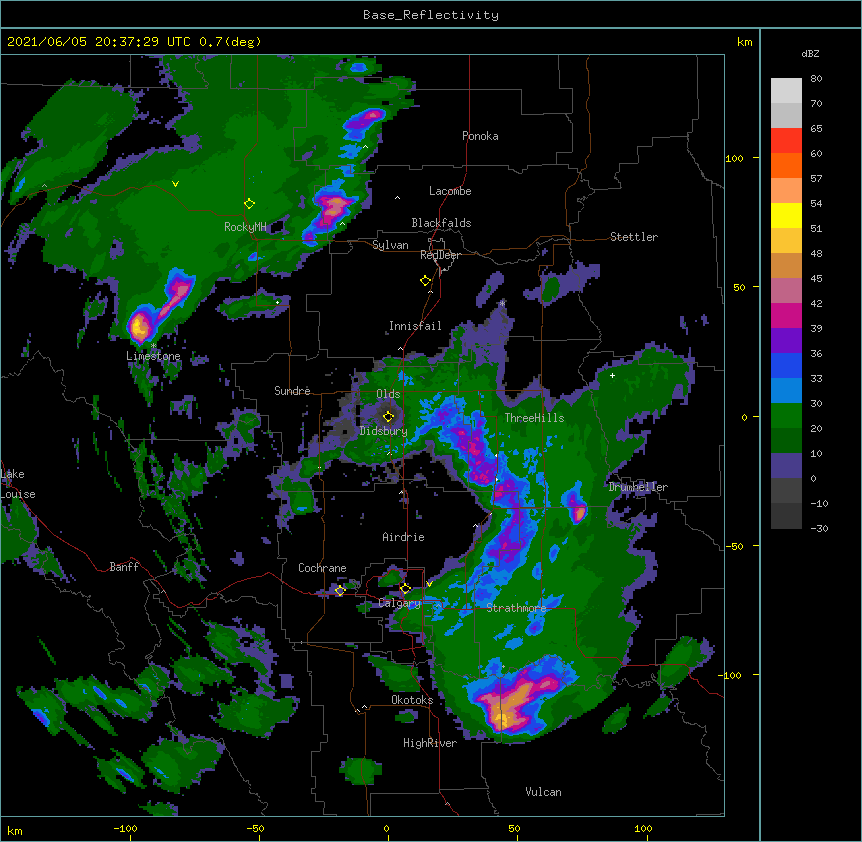Click the RockyMH town label
862x842 pixels.
pos(245,227)
